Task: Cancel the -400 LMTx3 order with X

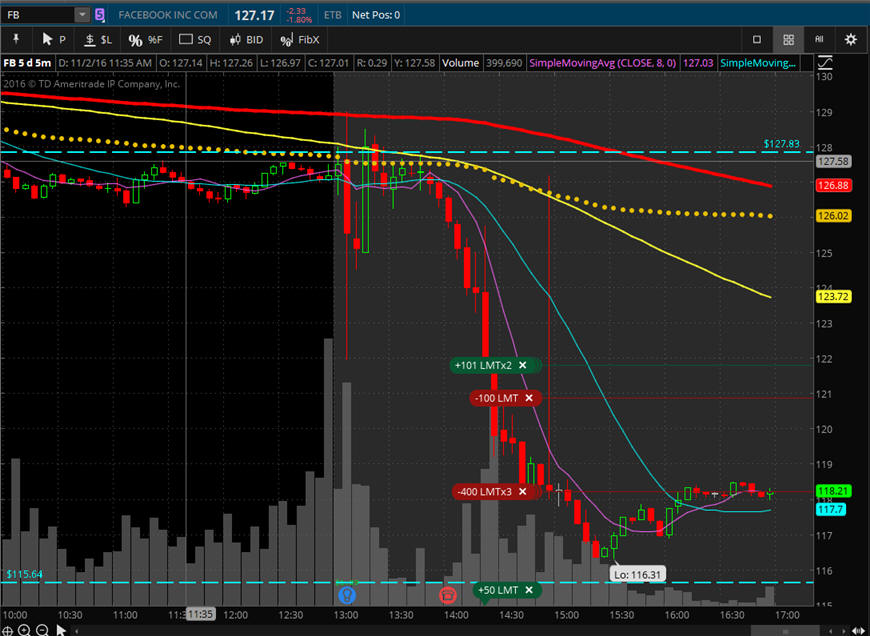Action: pos(523,492)
